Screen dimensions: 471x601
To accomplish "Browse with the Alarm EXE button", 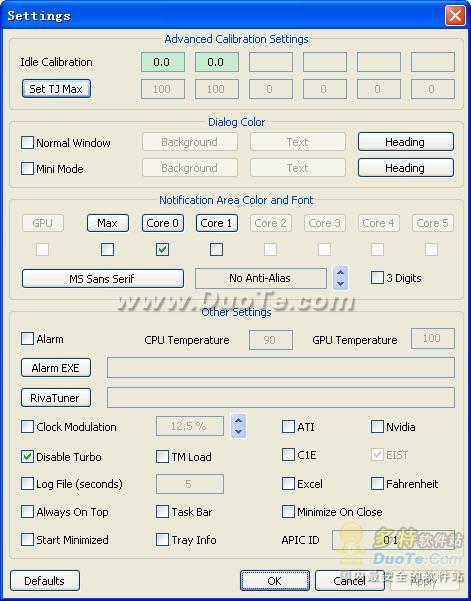I will pyautogui.click(x=56, y=368).
